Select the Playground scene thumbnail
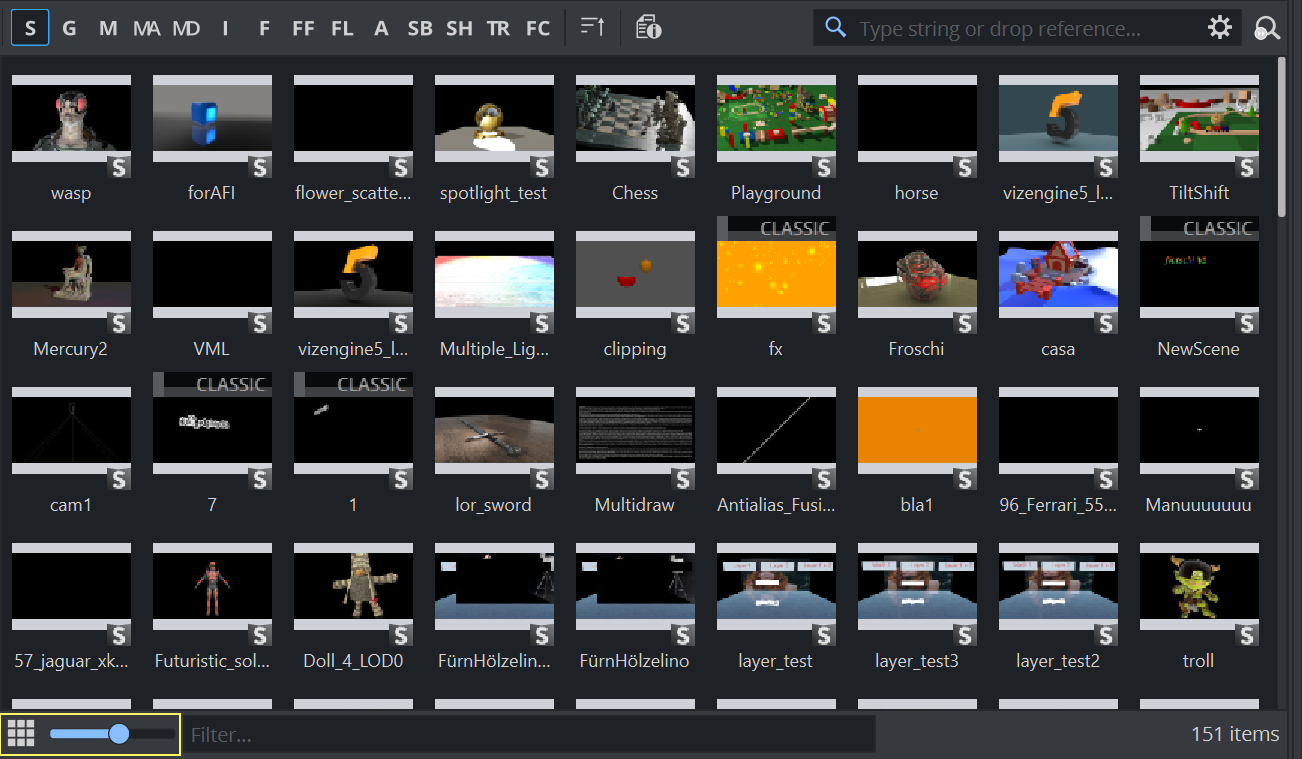The height and width of the screenshot is (759, 1302). click(776, 118)
